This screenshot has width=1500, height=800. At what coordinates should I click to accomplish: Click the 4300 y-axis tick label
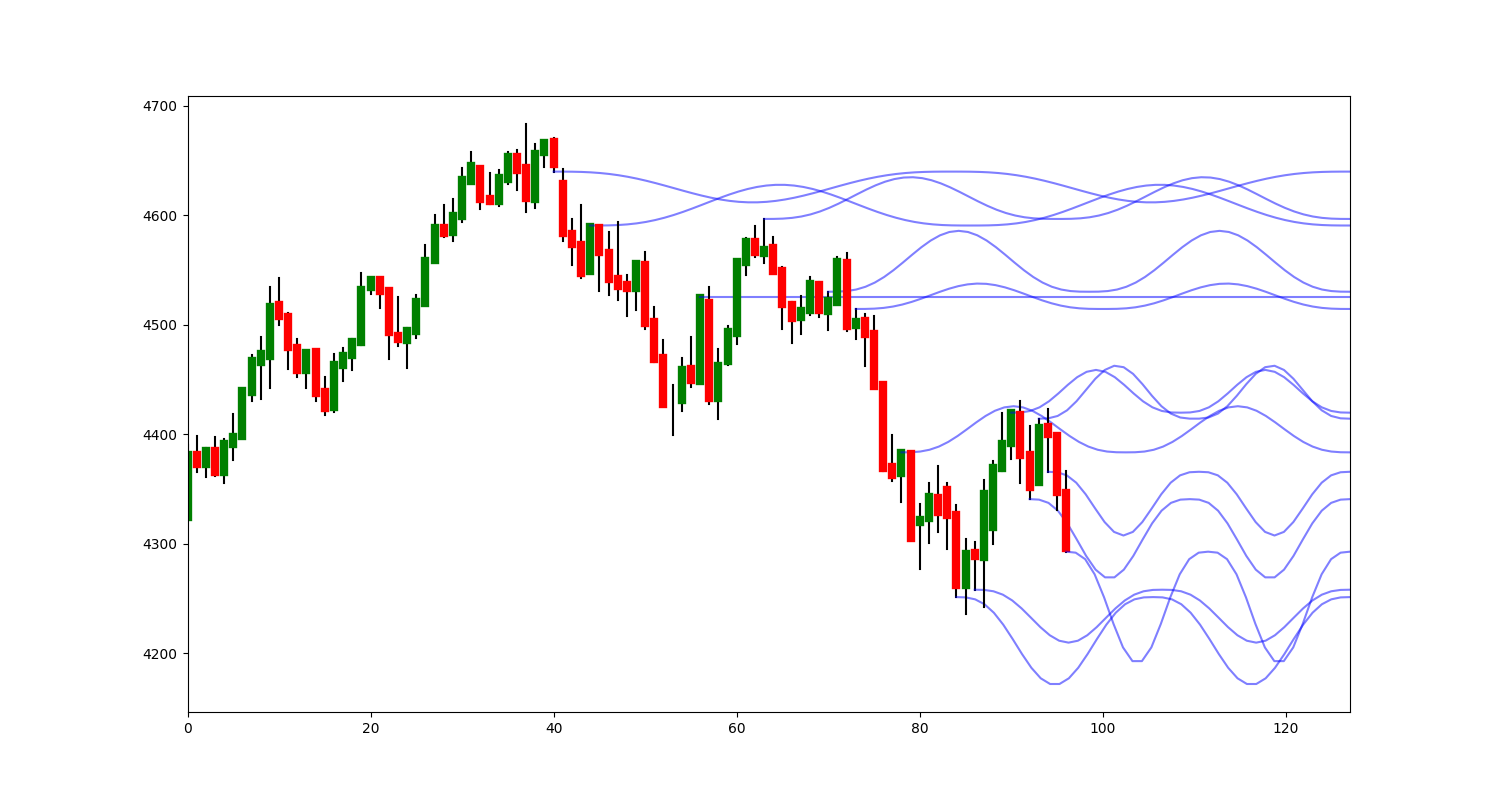click(161, 544)
